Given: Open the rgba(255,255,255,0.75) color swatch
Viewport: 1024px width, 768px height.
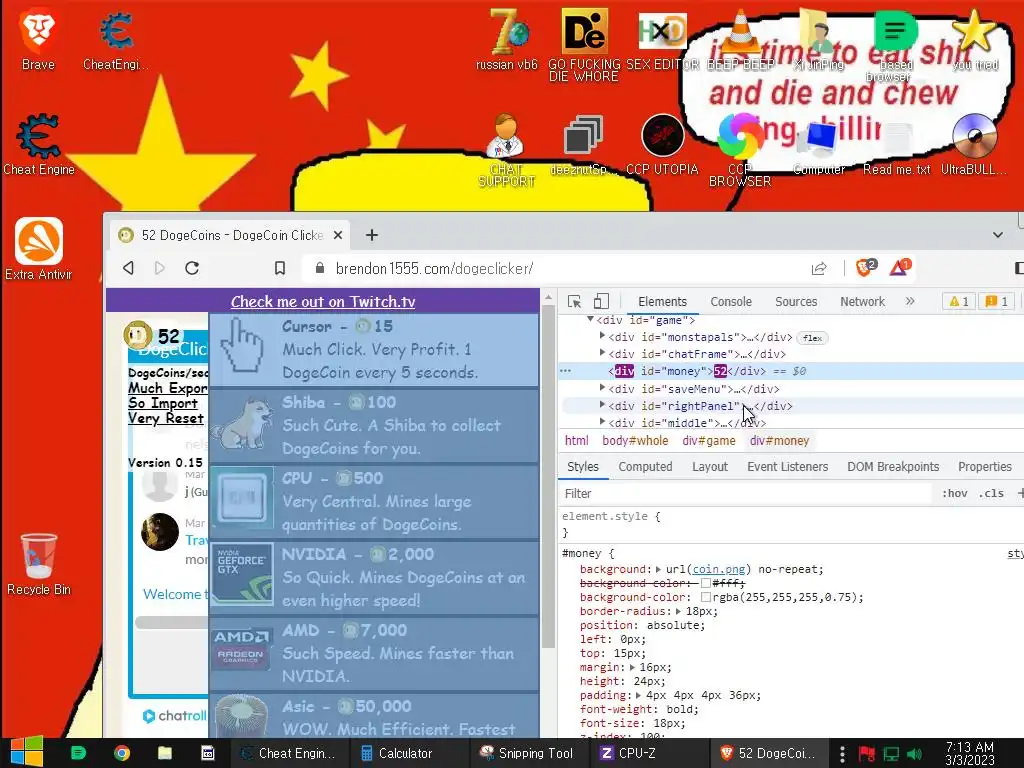Looking at the screenshot, I should 705,598.
